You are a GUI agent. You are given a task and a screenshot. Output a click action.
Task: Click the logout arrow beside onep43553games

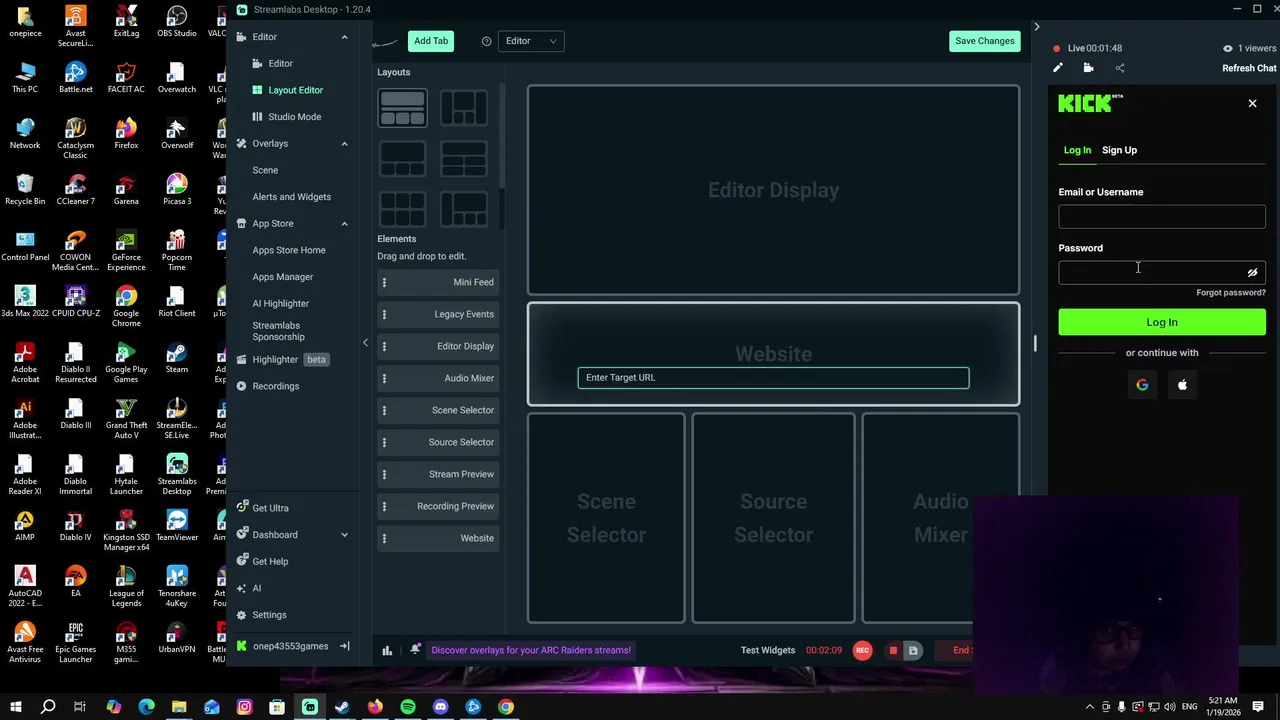[x=344, y=646]
